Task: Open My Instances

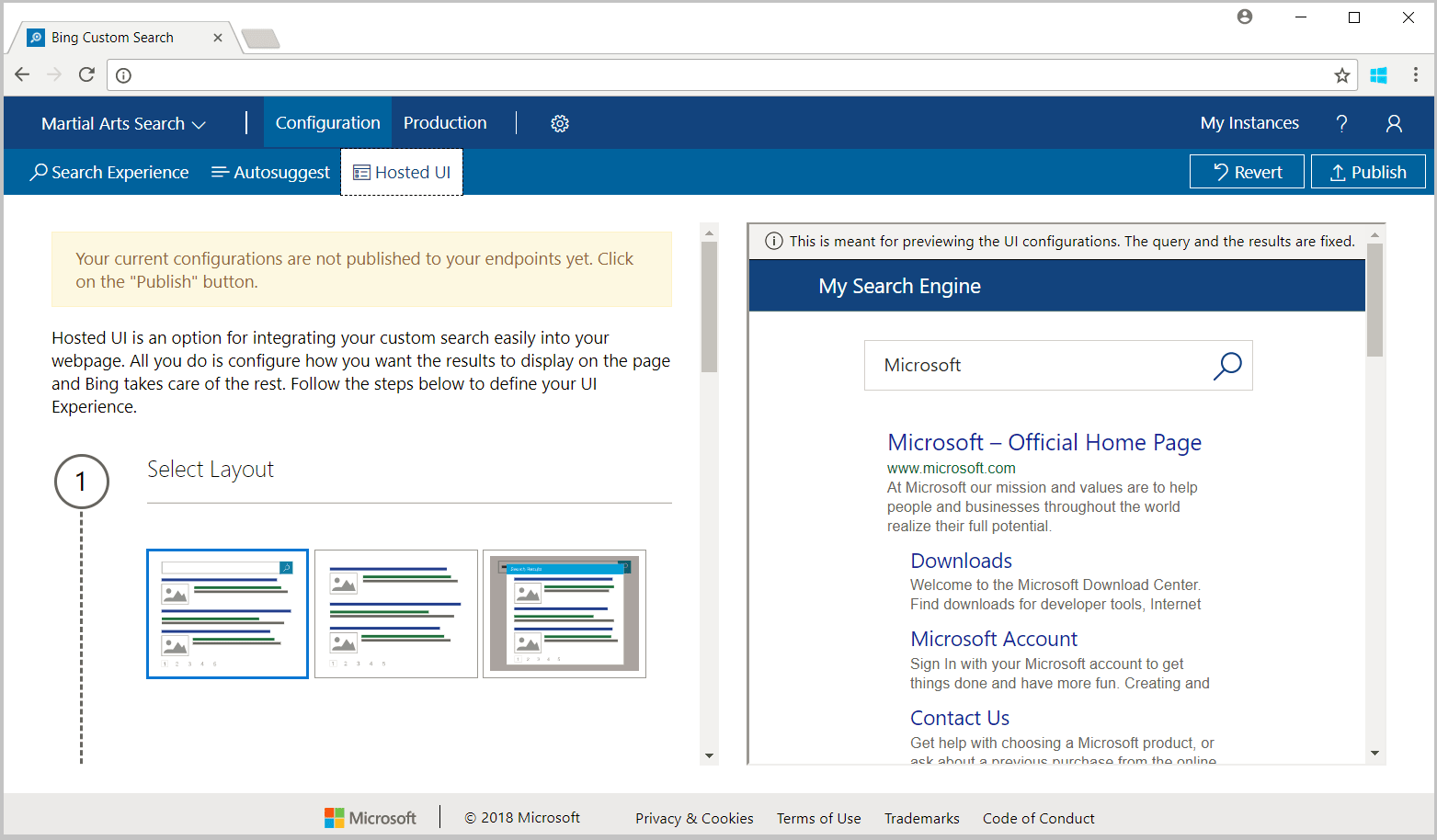Action: pos(1249,122)
